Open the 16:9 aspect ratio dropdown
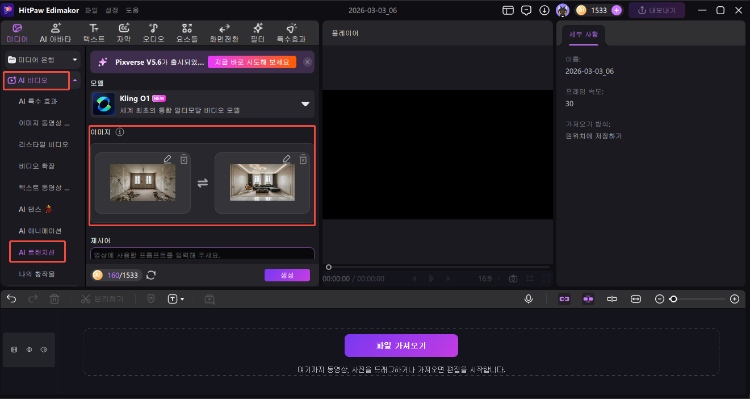 489,278
